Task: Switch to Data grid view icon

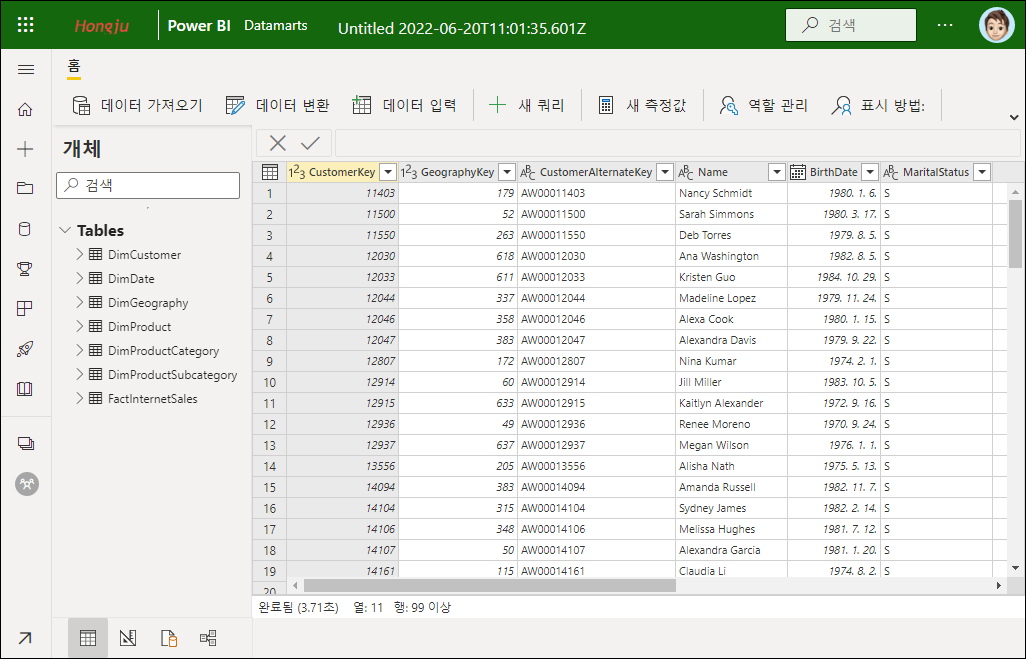Action: tap(88, 638)
